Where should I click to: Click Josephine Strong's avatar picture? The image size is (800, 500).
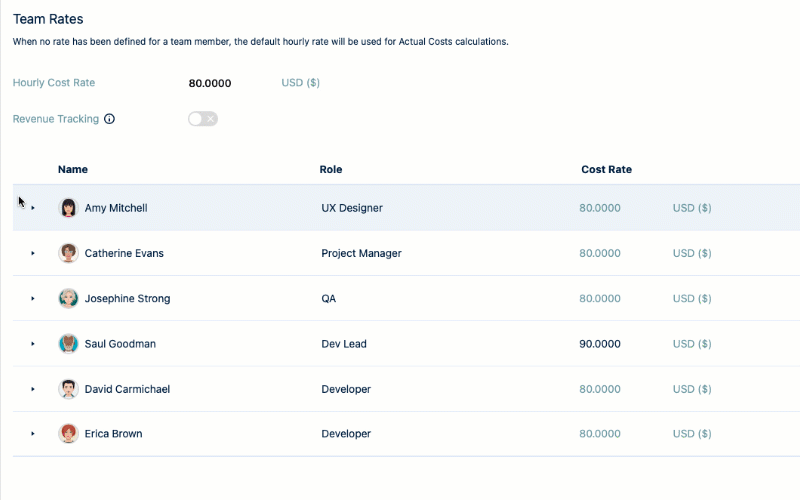(68, 298)
